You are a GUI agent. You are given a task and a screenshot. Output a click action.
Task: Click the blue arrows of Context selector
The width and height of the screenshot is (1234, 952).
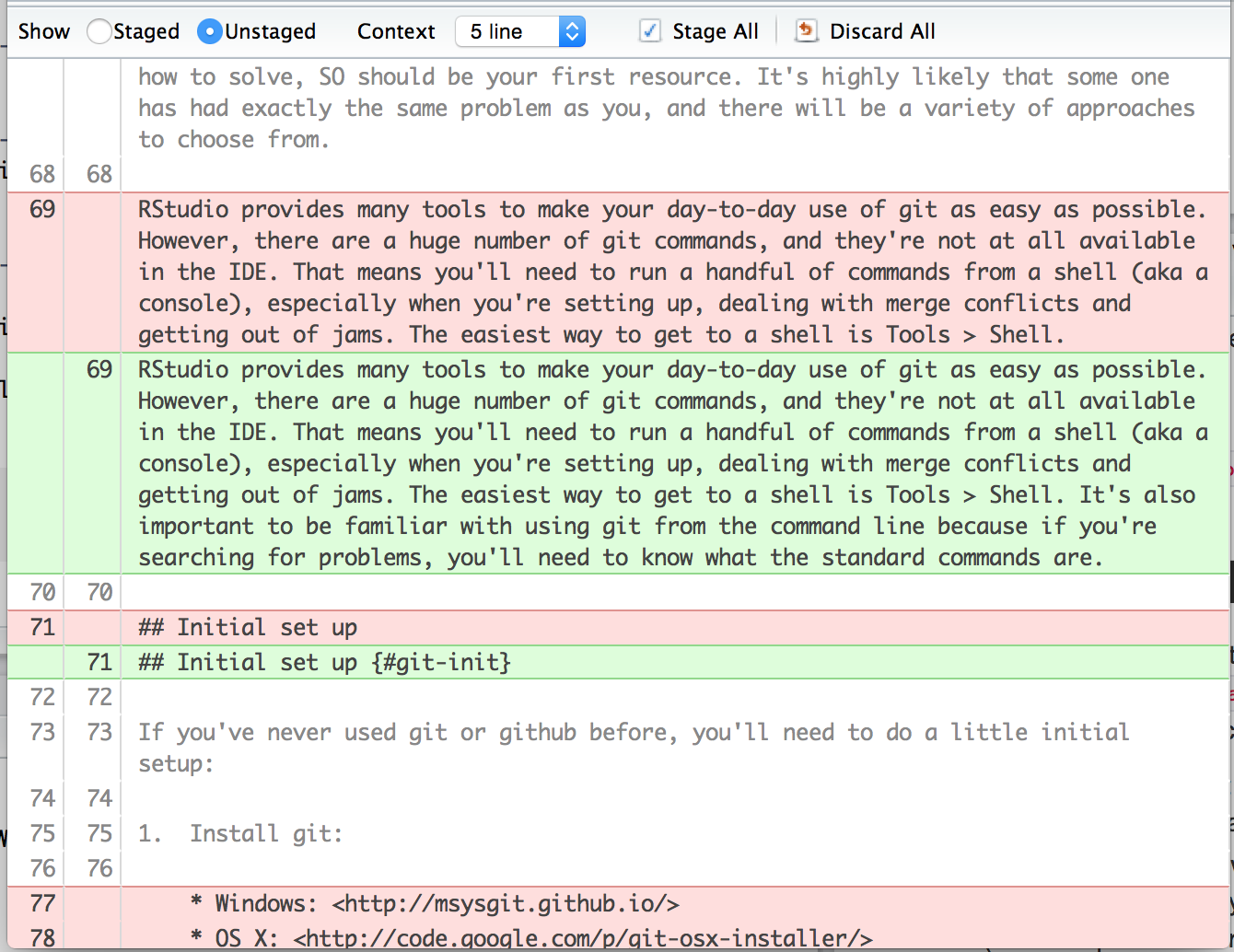(x=572, y=31)
